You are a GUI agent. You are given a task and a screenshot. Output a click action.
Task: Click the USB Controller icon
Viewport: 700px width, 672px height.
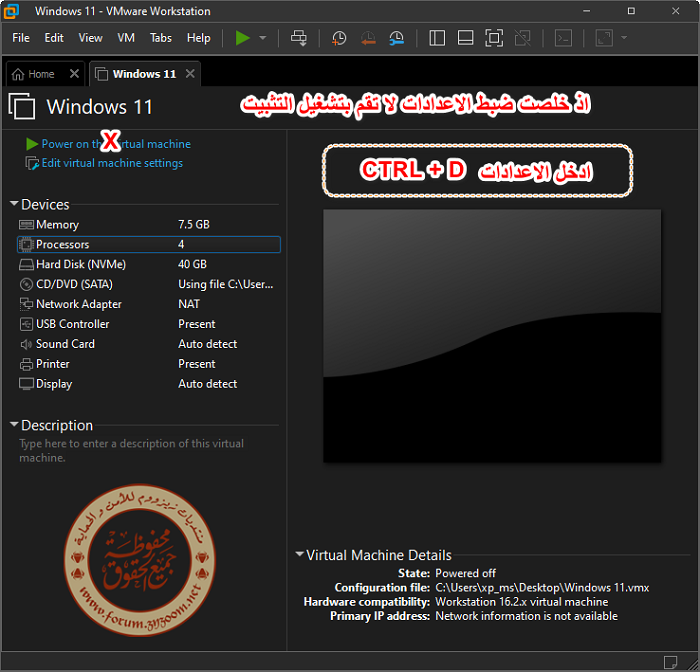pos(26,324)
